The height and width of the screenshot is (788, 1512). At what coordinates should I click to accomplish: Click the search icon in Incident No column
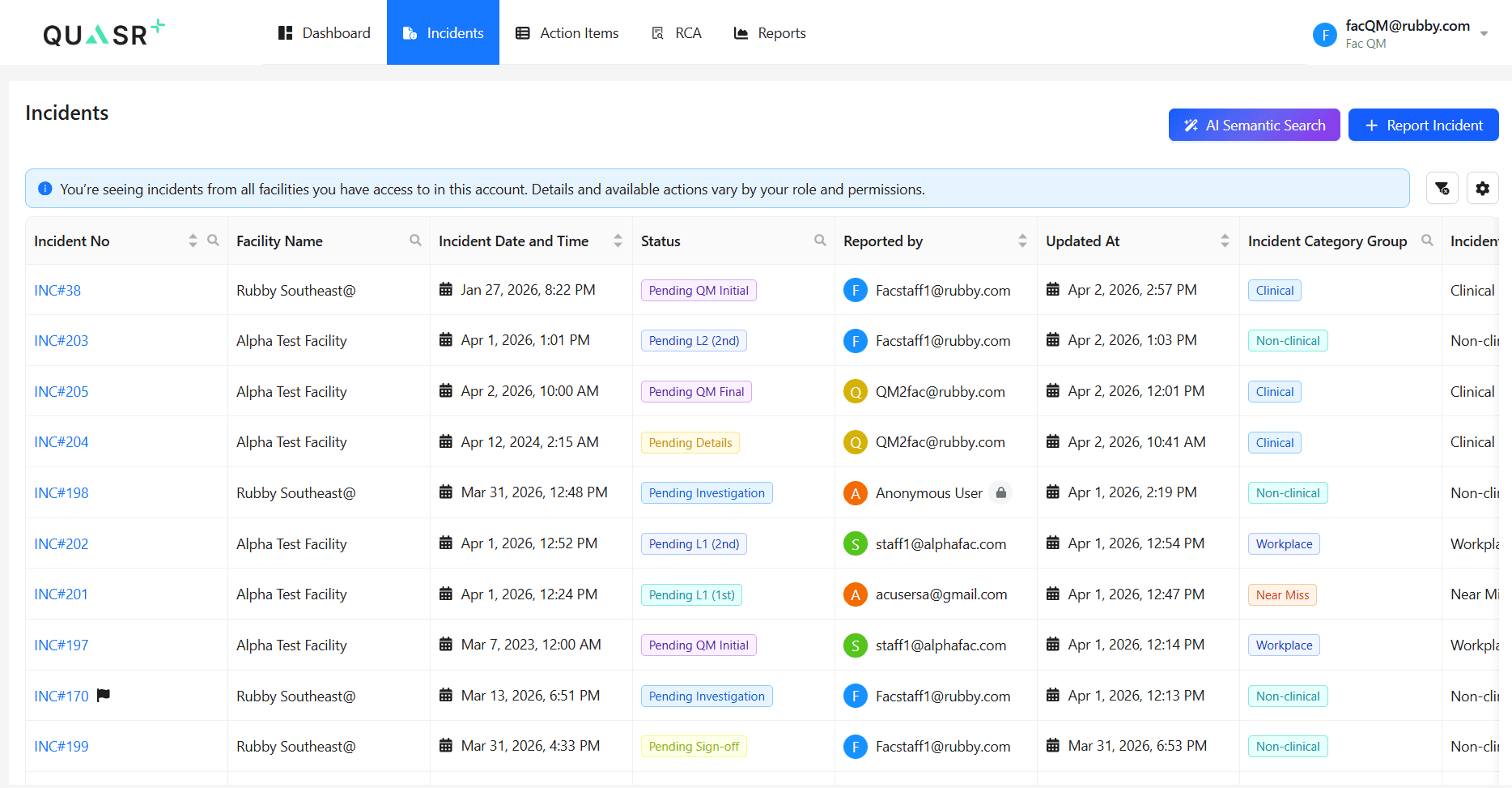click(x=213, y=240)
